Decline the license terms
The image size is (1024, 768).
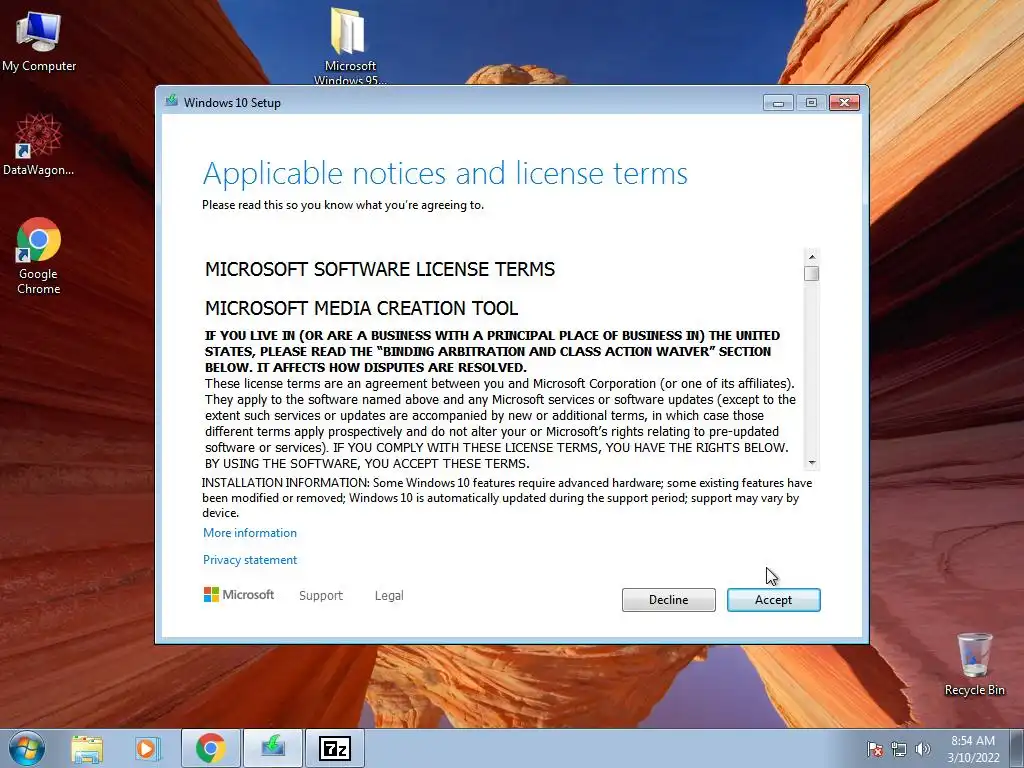[x=668, y=600]
